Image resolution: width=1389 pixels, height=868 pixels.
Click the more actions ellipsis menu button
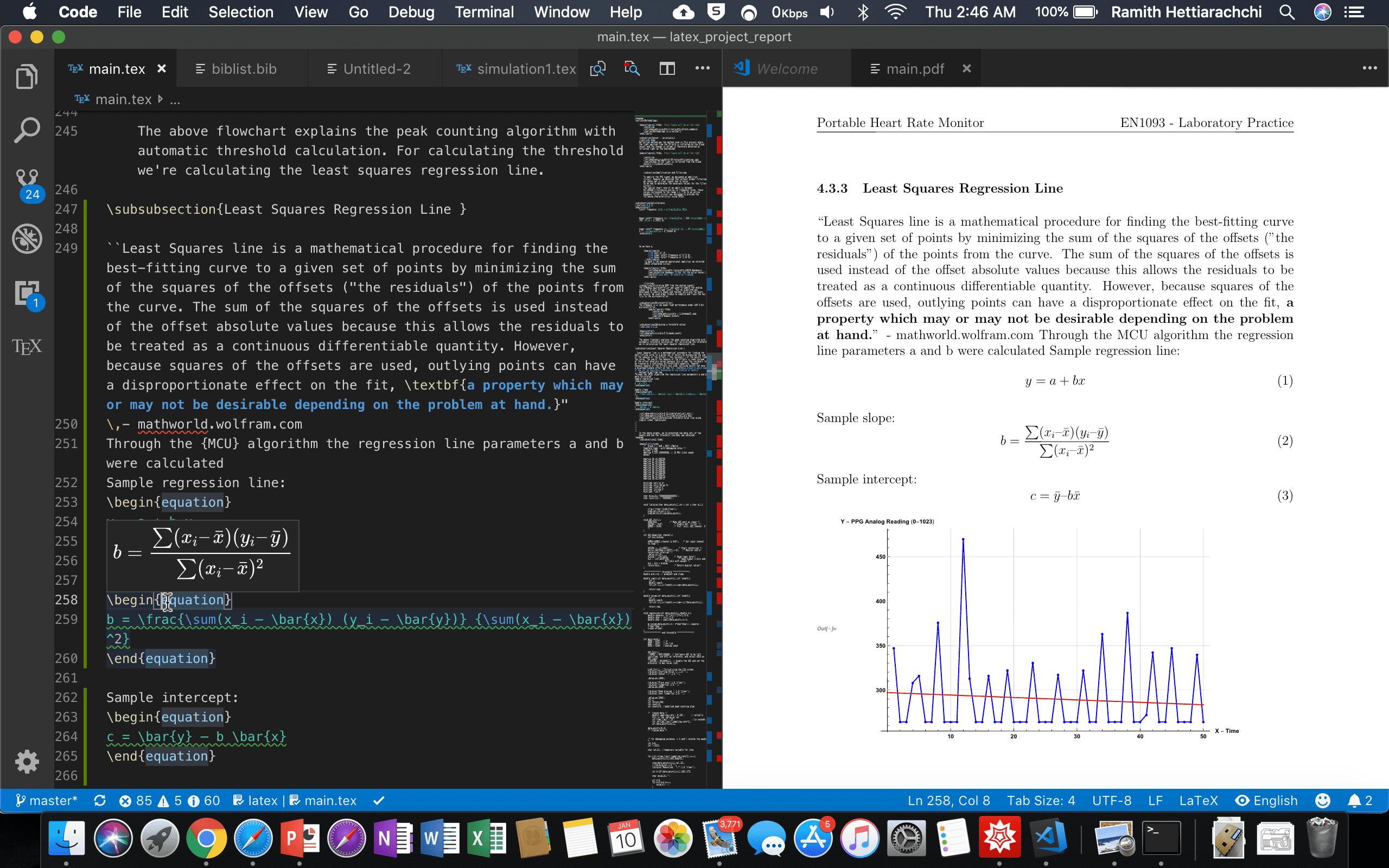703,69
